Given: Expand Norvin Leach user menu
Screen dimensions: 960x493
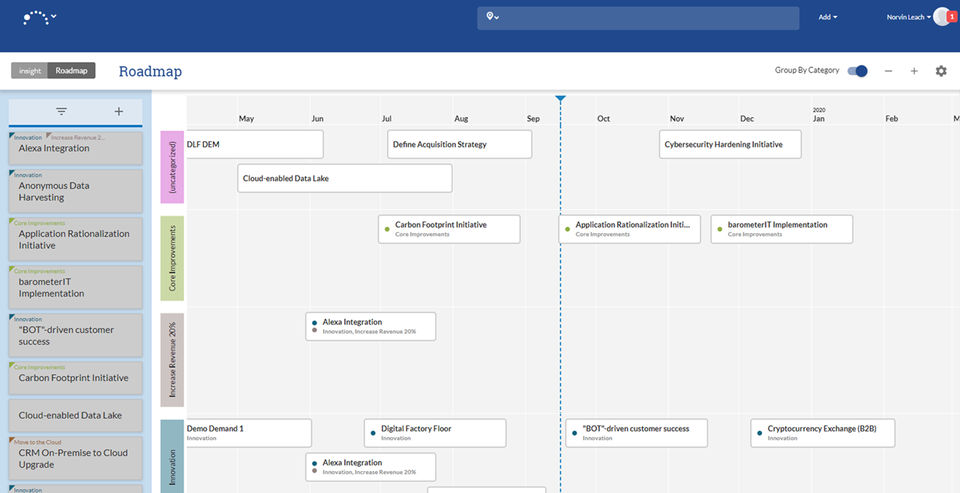Looking at the screenshot, I should click(x=909, y=17).
